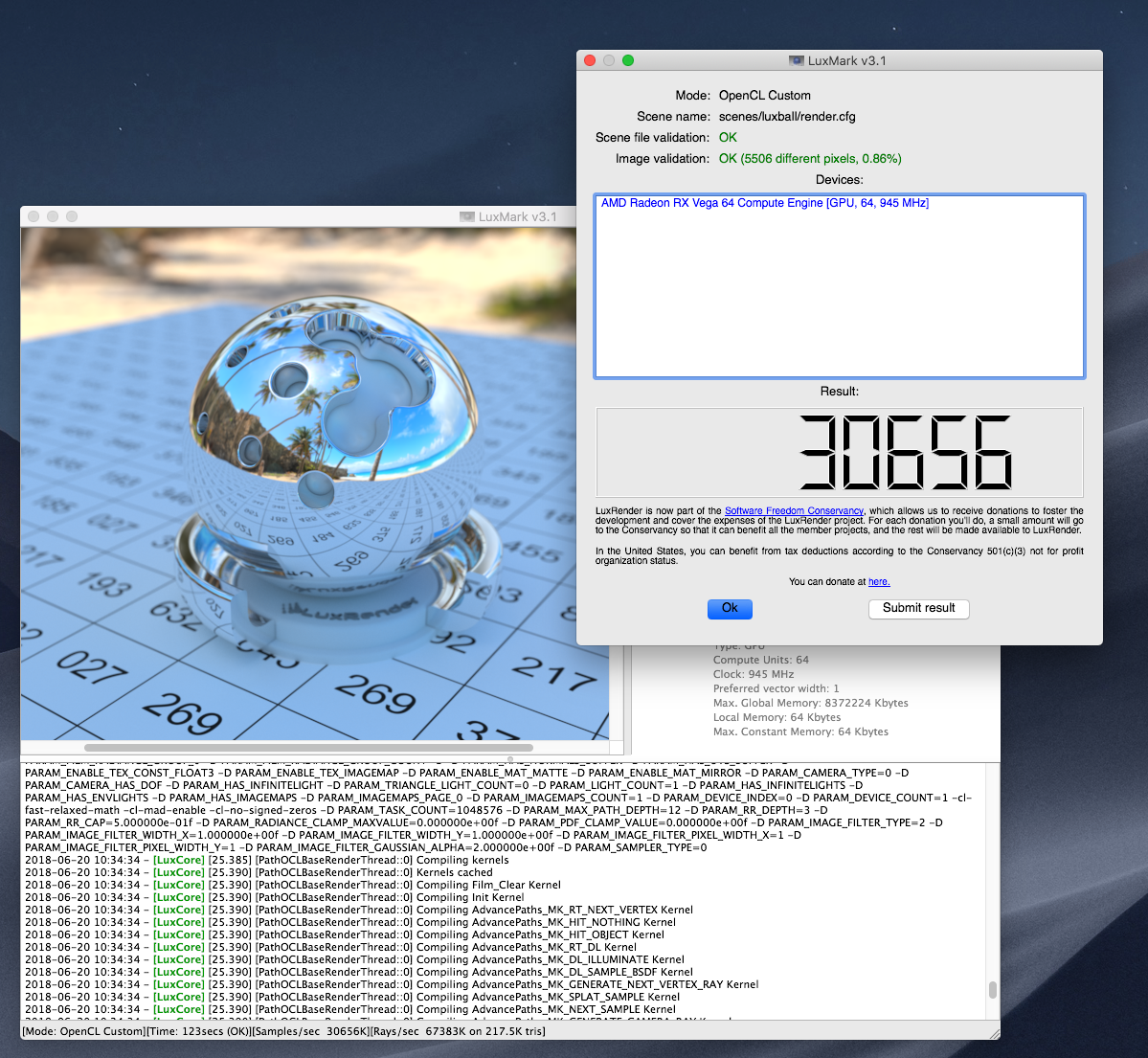Click the result score 30656 display
1148x1058 pixels.
[839, 453]
